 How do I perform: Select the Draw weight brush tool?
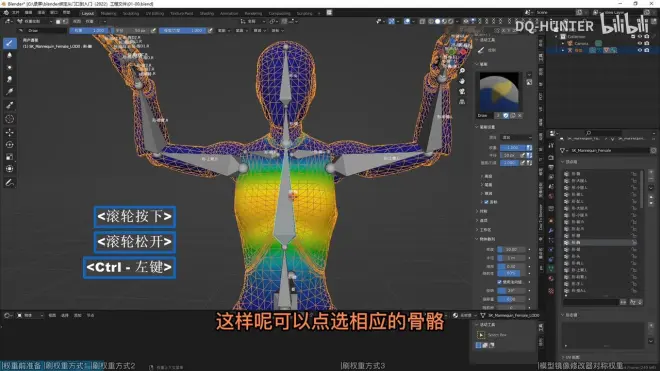(9, 43)
